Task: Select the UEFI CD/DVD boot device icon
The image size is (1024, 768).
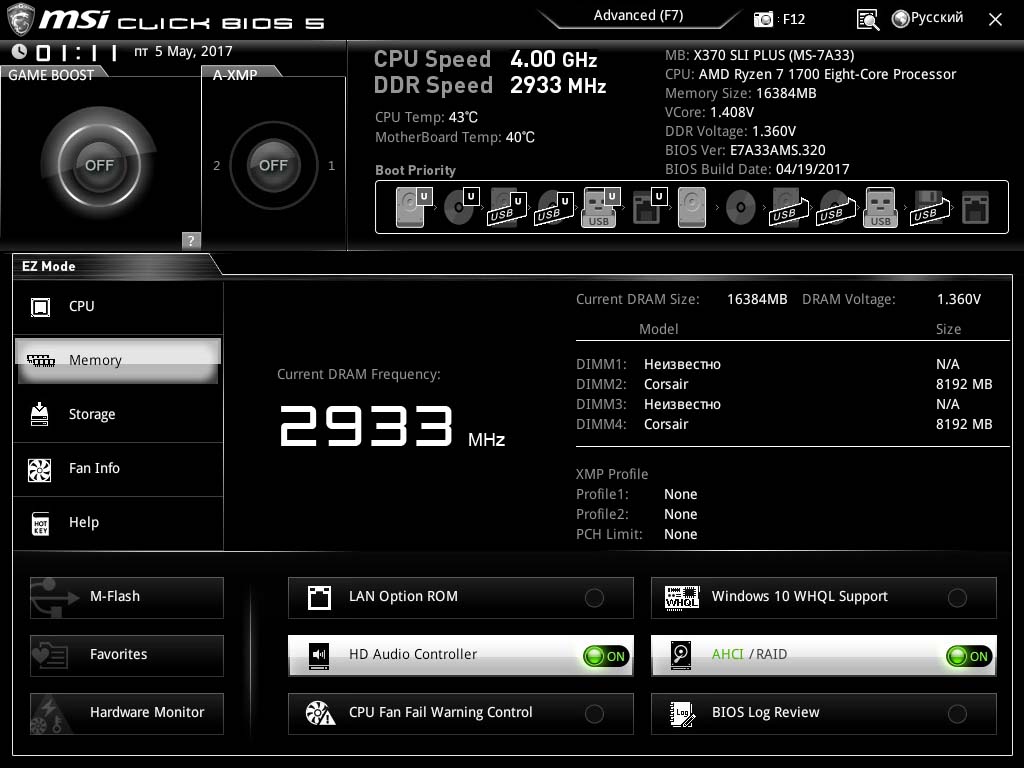Action: pos(462,207)
